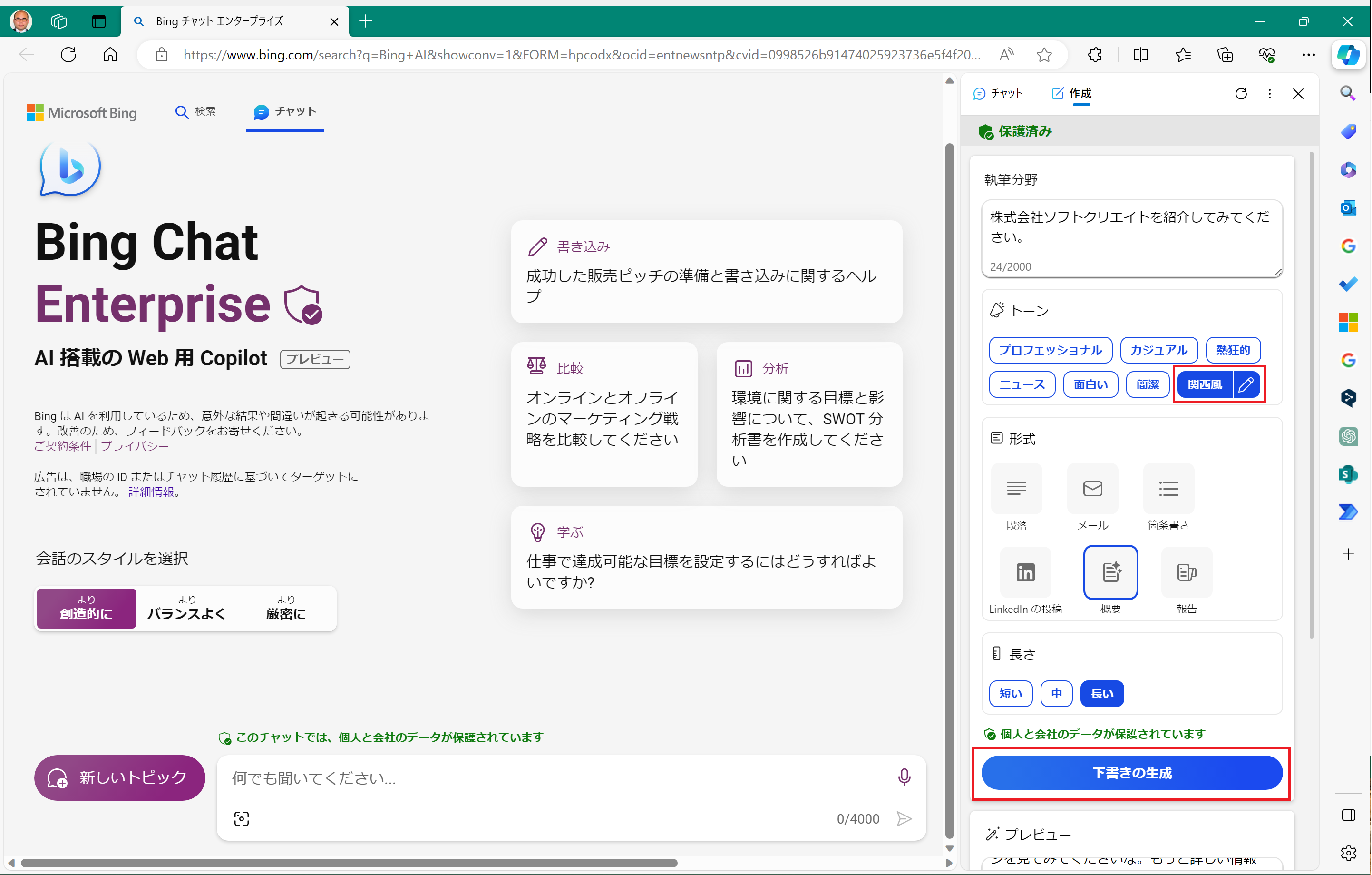Edit the custom 関西風 tone with pencil icon
Viewport: 1372px width, 875px height.
pyautogui.click(x=1246, y=384)
